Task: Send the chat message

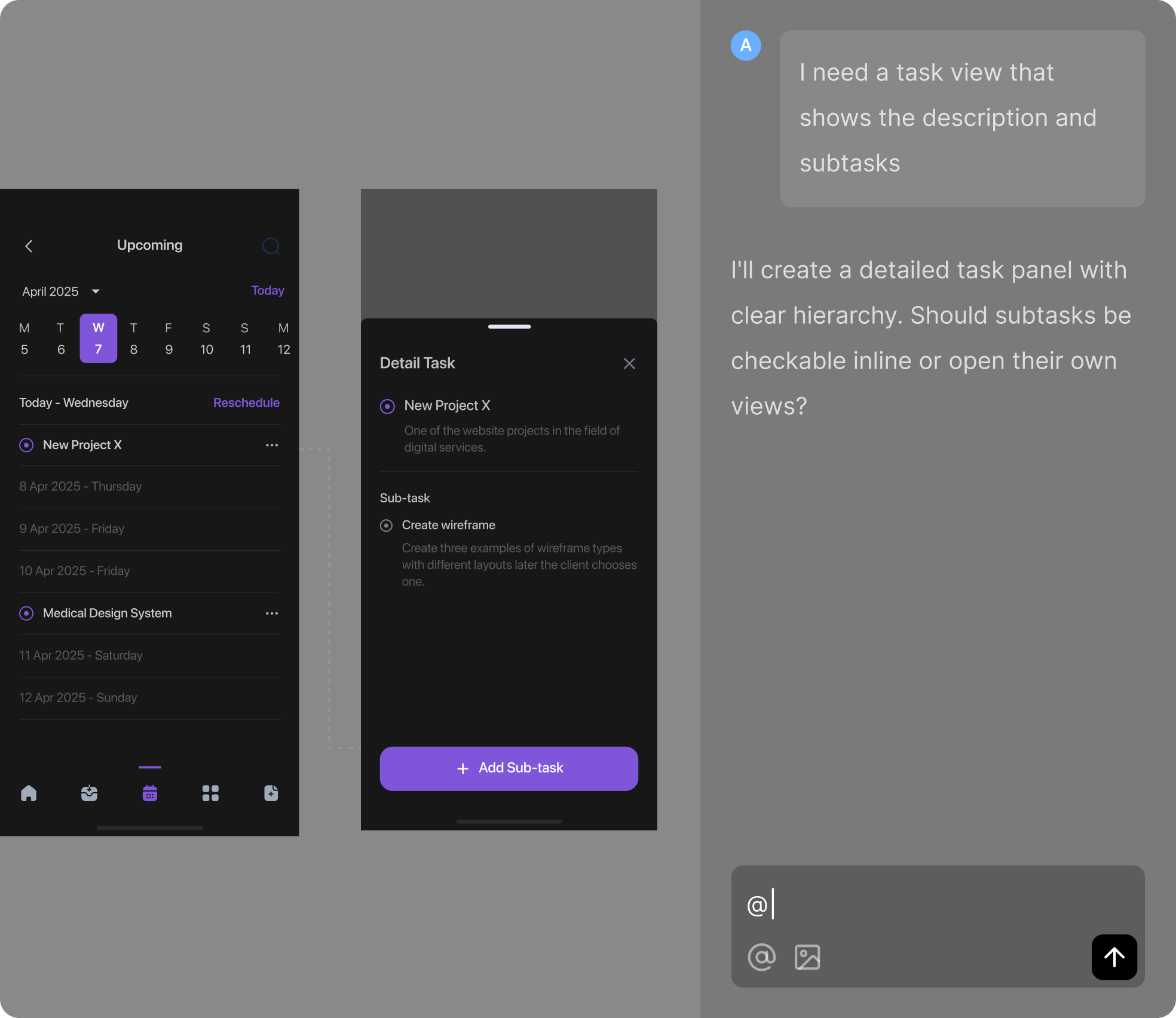Action: 1114,957
